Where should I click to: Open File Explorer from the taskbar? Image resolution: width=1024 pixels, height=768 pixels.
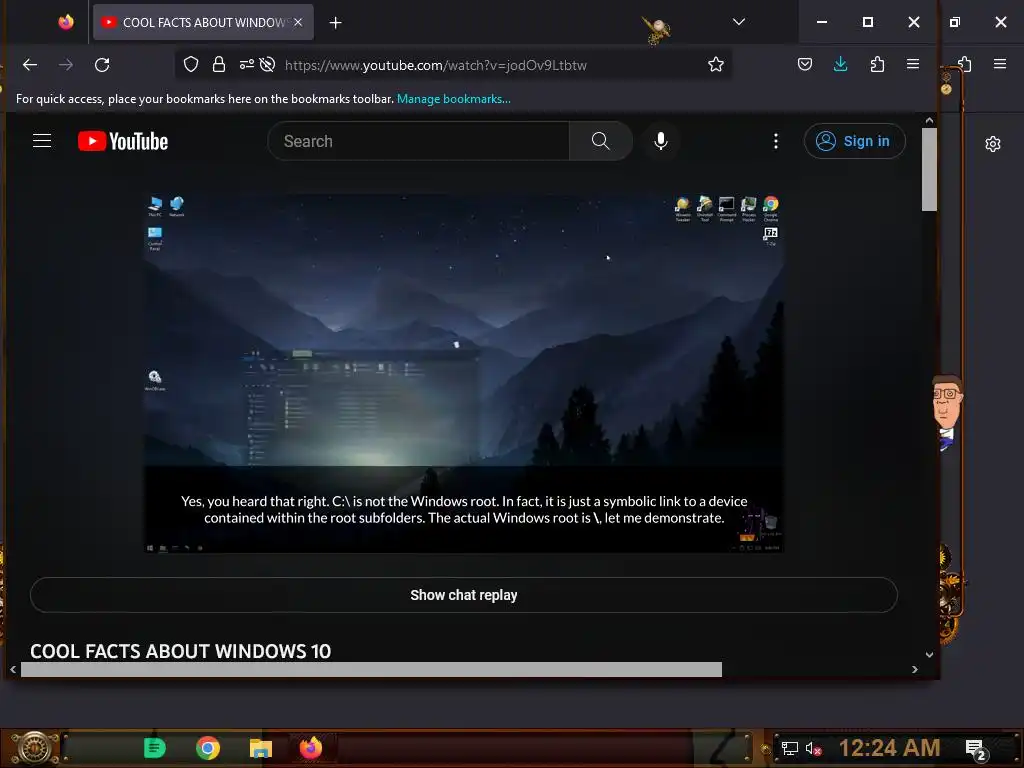click(261, 748)
